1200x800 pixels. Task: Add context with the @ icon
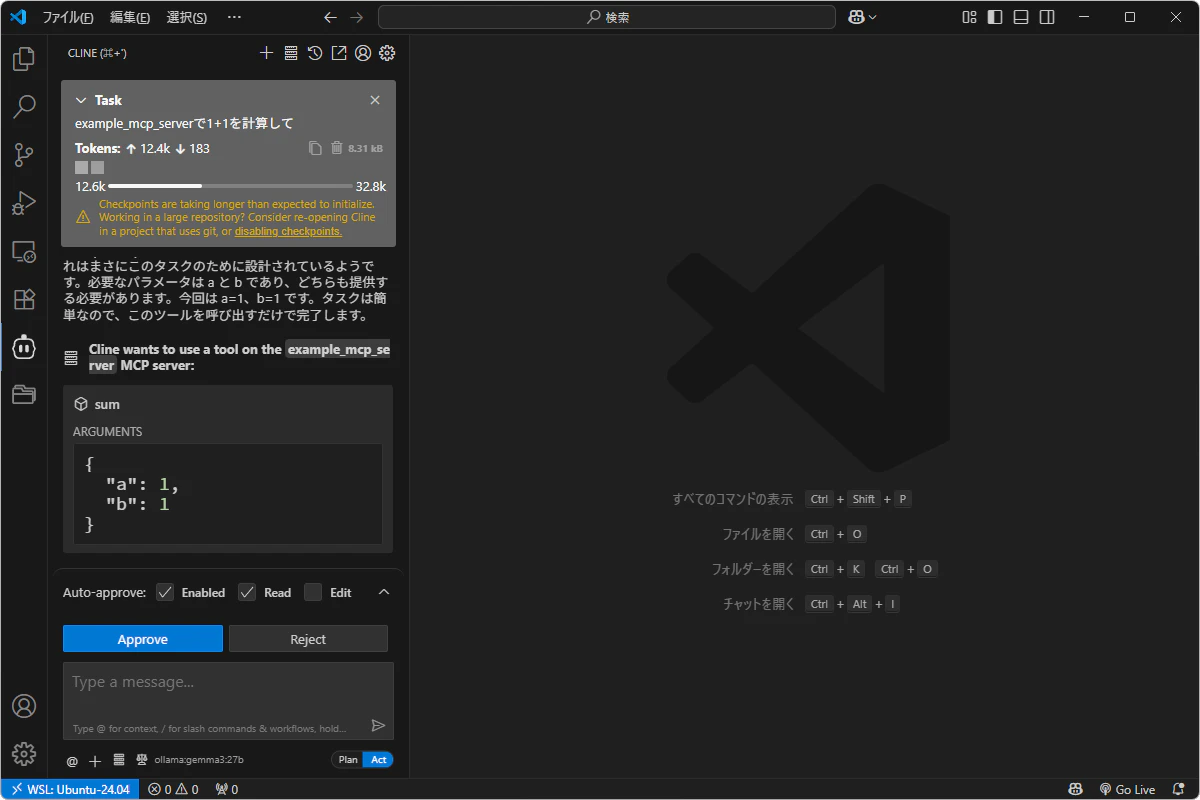coord(72,761)
